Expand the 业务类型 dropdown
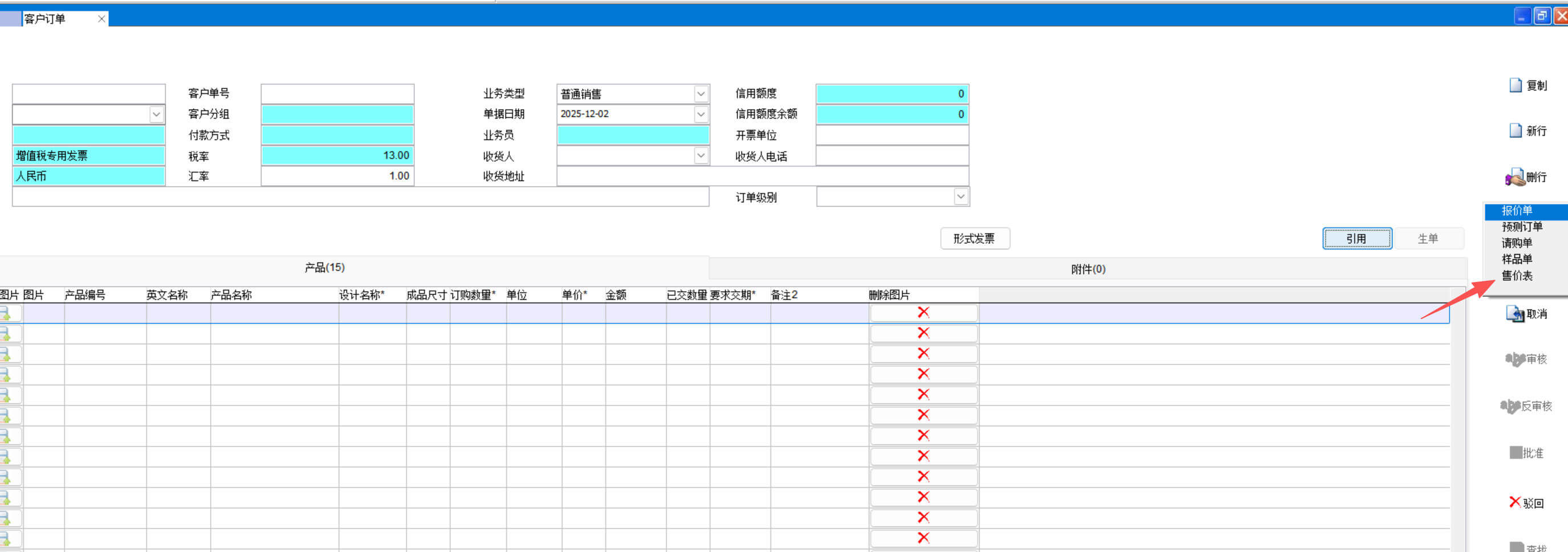Viewport: 1568px width, 552px height. click(700, 94)
